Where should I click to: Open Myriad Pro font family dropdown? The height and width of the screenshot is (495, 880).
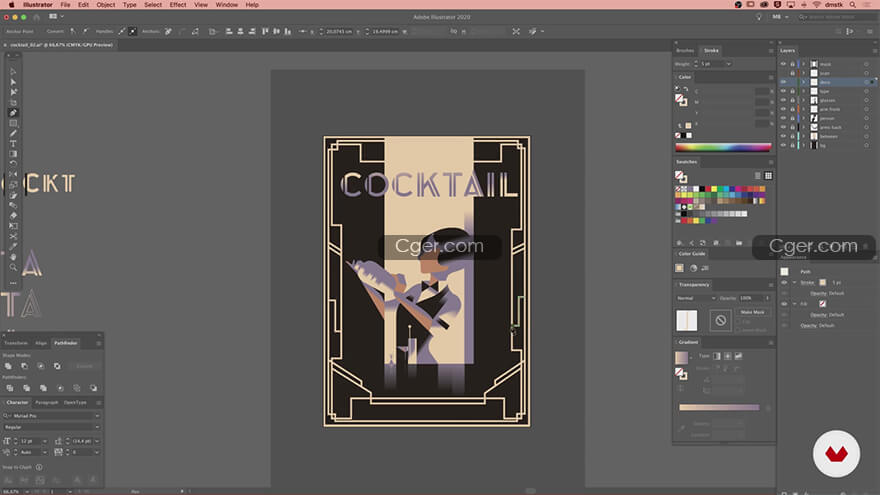(97, 416)
